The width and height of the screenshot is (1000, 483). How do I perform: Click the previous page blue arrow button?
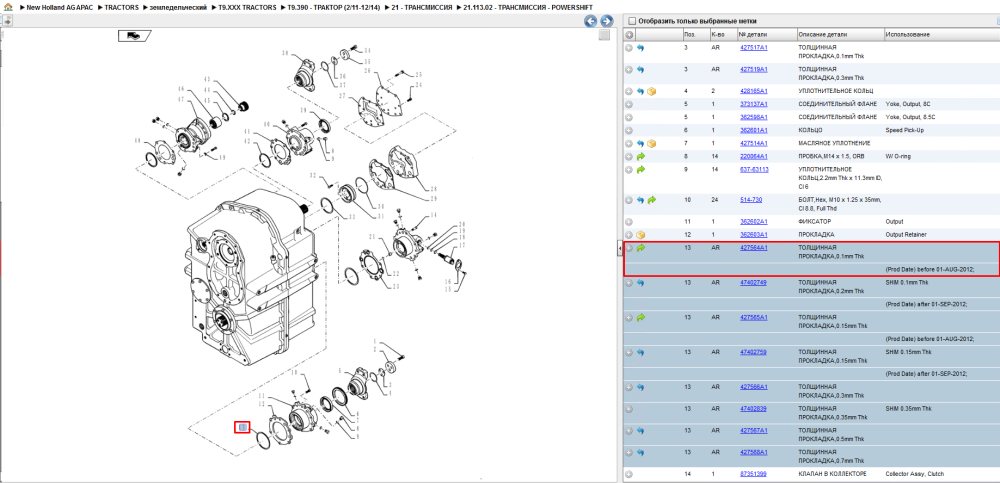(591, 21)
